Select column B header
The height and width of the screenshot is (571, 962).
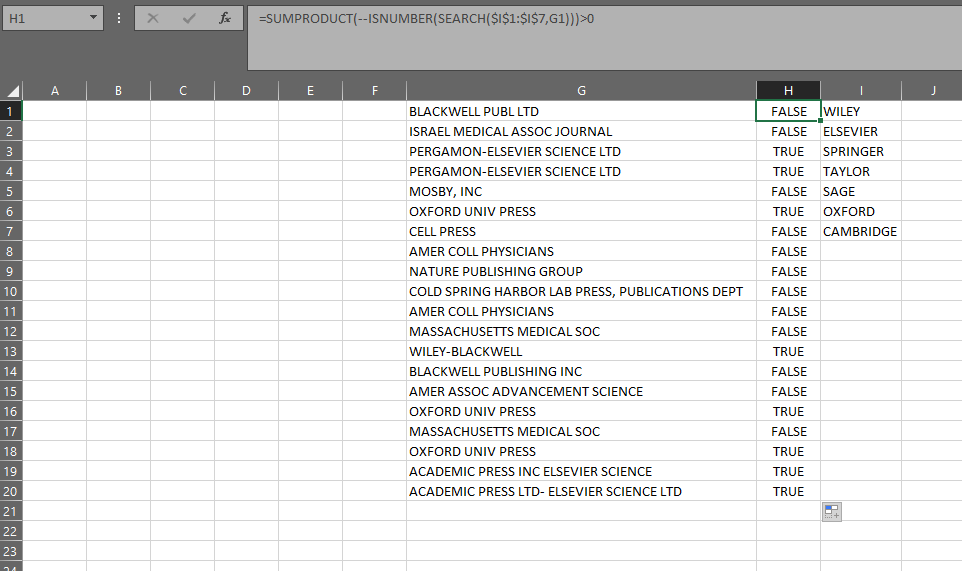118,91
